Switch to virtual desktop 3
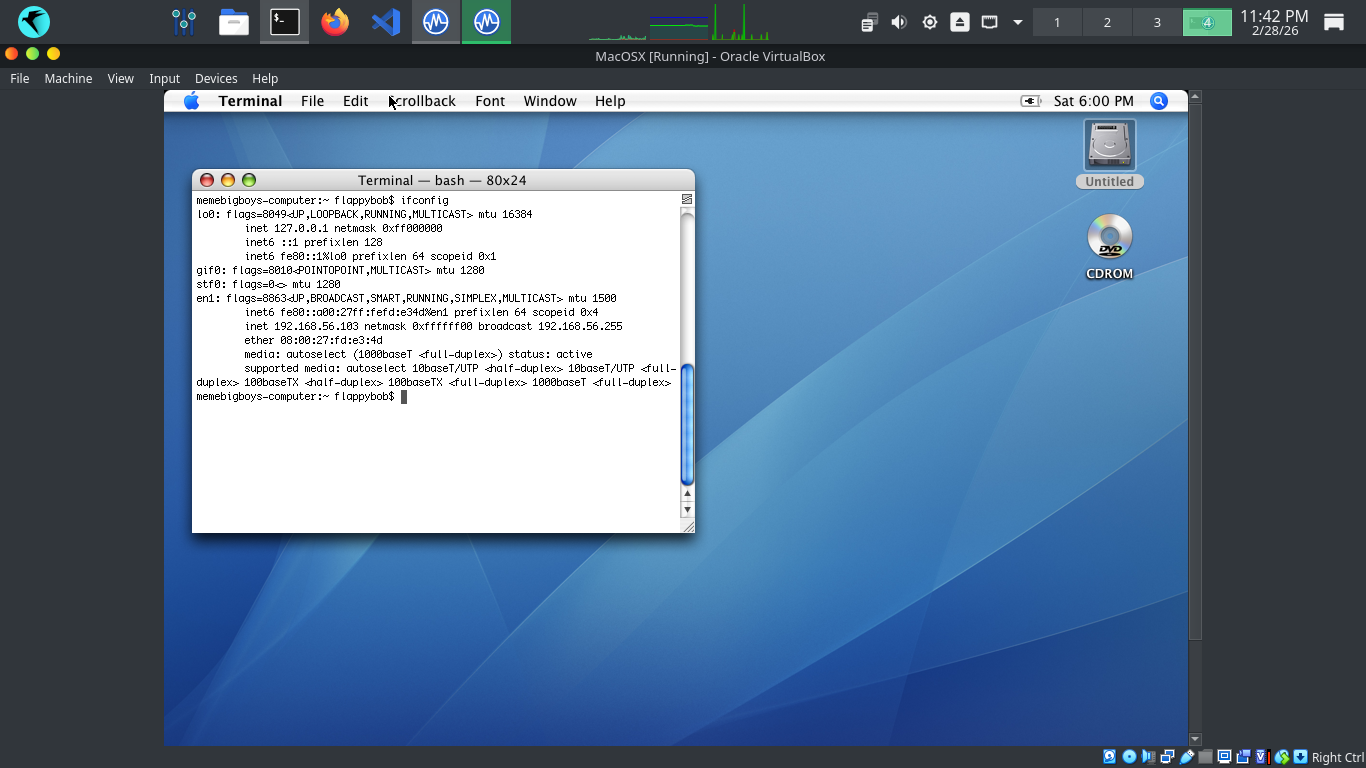The width and height of the screenshot is (1366, 768). 1157,22
